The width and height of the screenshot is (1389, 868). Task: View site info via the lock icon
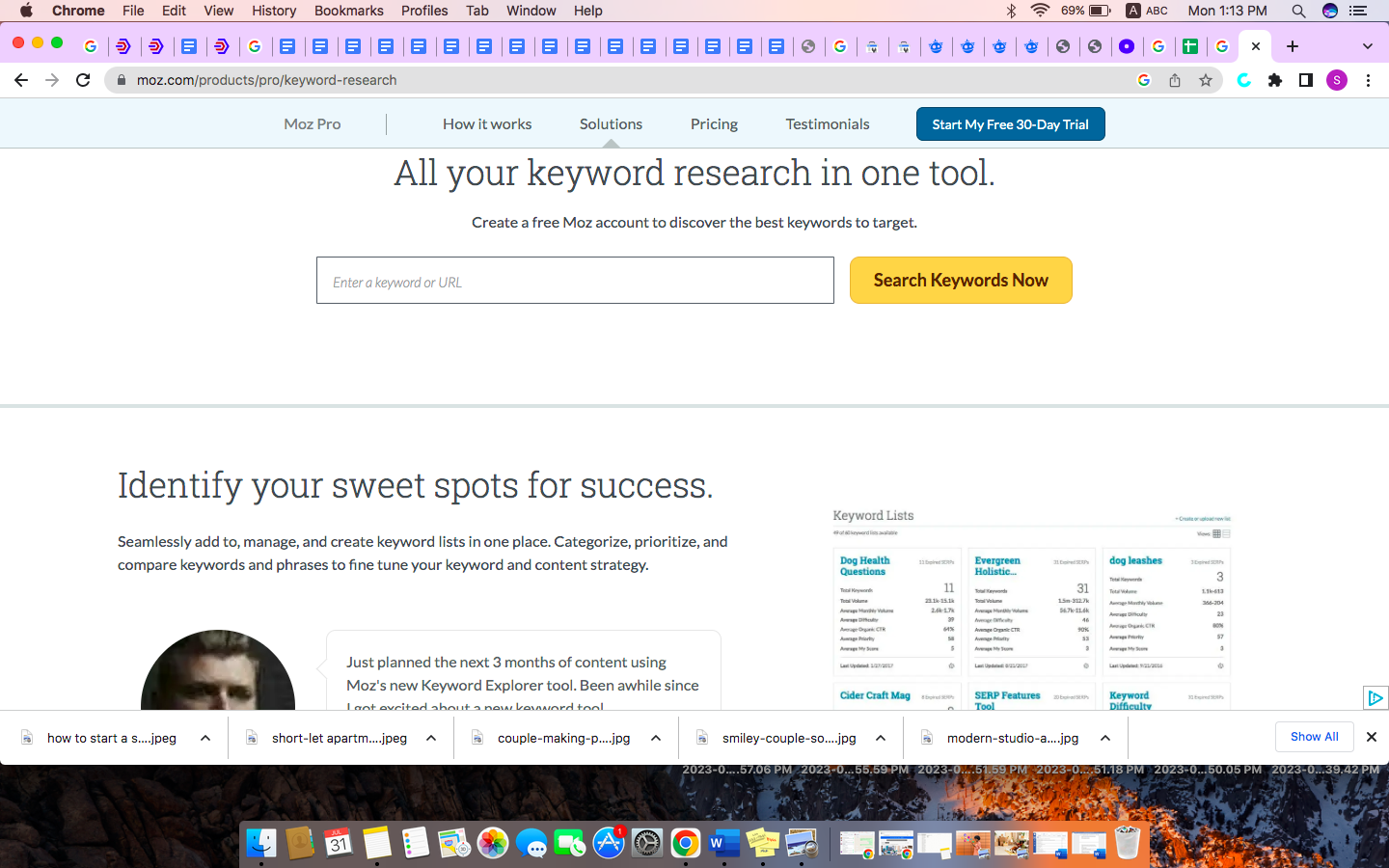pyautogui.click(x=122, y=80)
